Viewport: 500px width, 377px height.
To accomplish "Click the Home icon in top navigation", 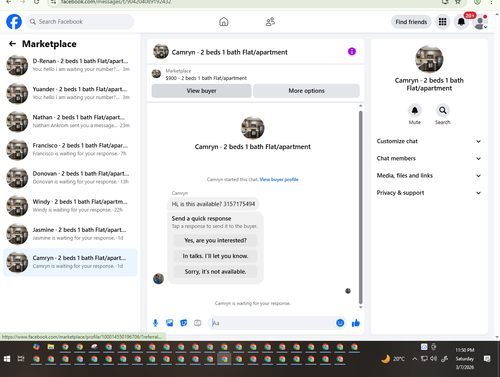I will 224,22.
